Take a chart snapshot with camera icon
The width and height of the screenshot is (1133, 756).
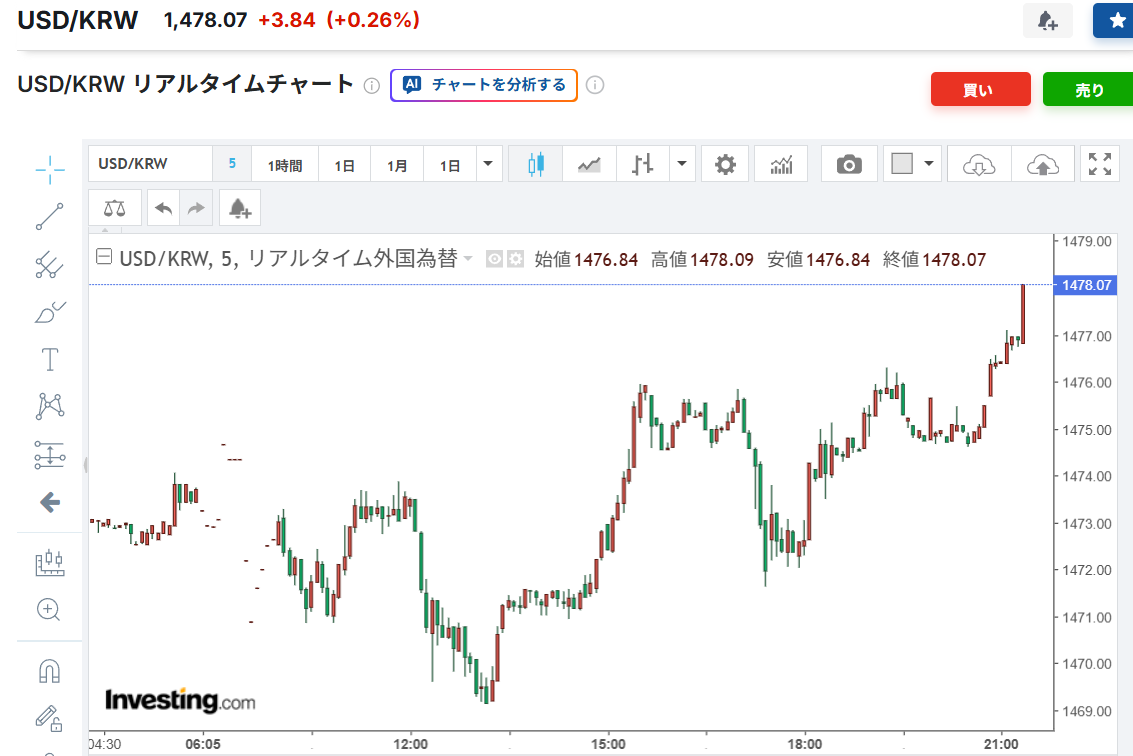coord(849,165)
